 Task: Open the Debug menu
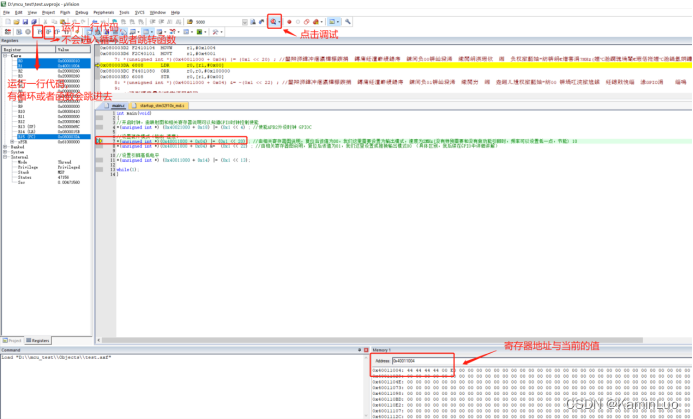82,12
